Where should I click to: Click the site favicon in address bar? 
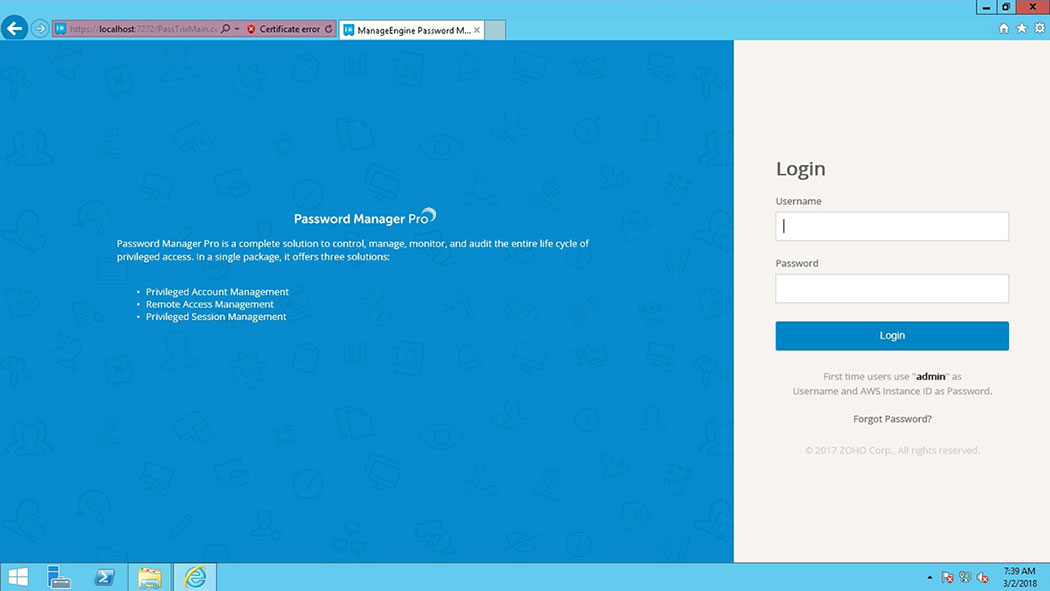[60, 29]
